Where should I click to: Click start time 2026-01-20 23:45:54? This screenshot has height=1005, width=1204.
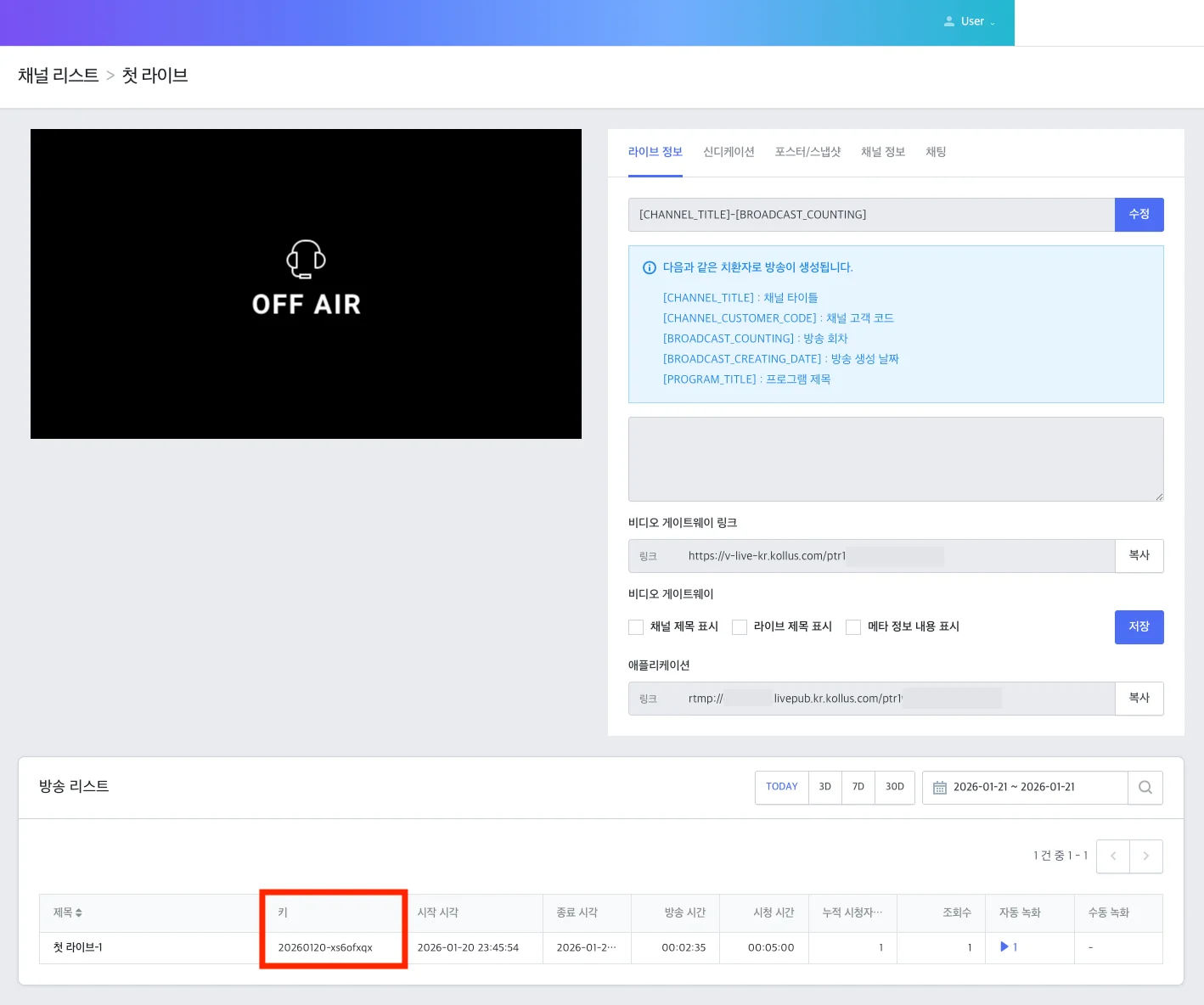pos(468,948)
